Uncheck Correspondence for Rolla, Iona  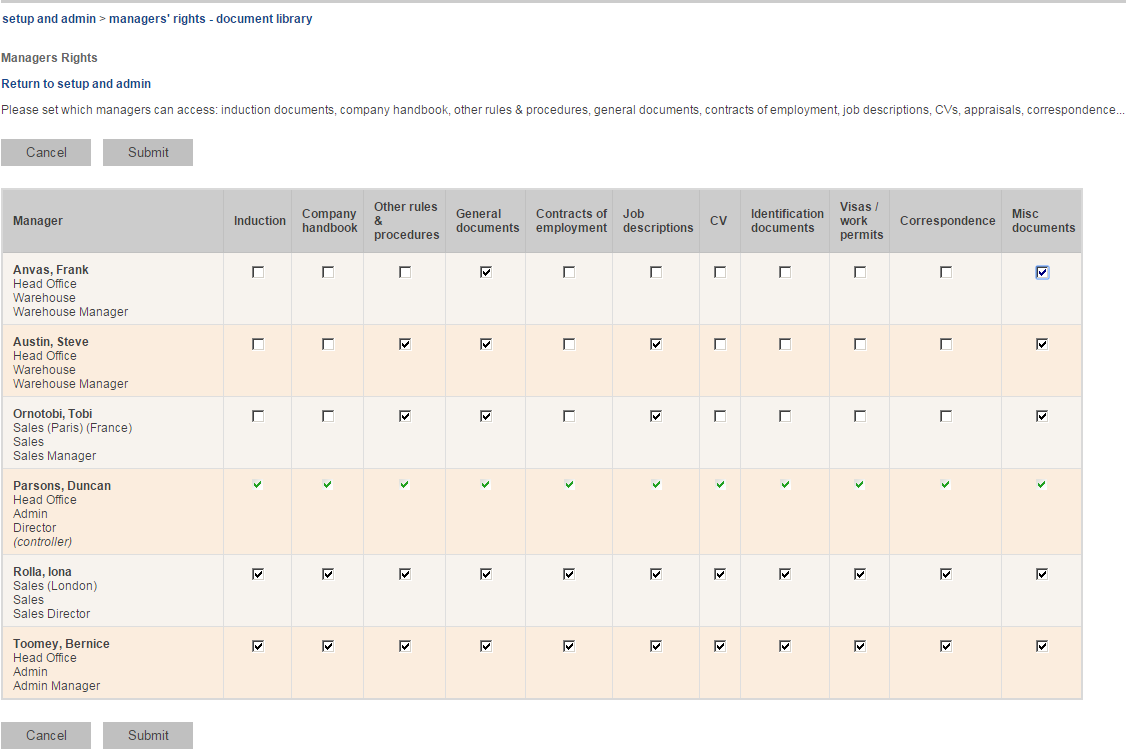point(946,574)
